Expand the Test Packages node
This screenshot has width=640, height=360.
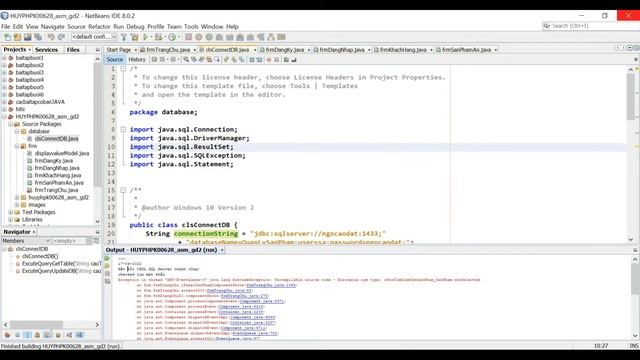pyautogui.click(x=10, y=212)
